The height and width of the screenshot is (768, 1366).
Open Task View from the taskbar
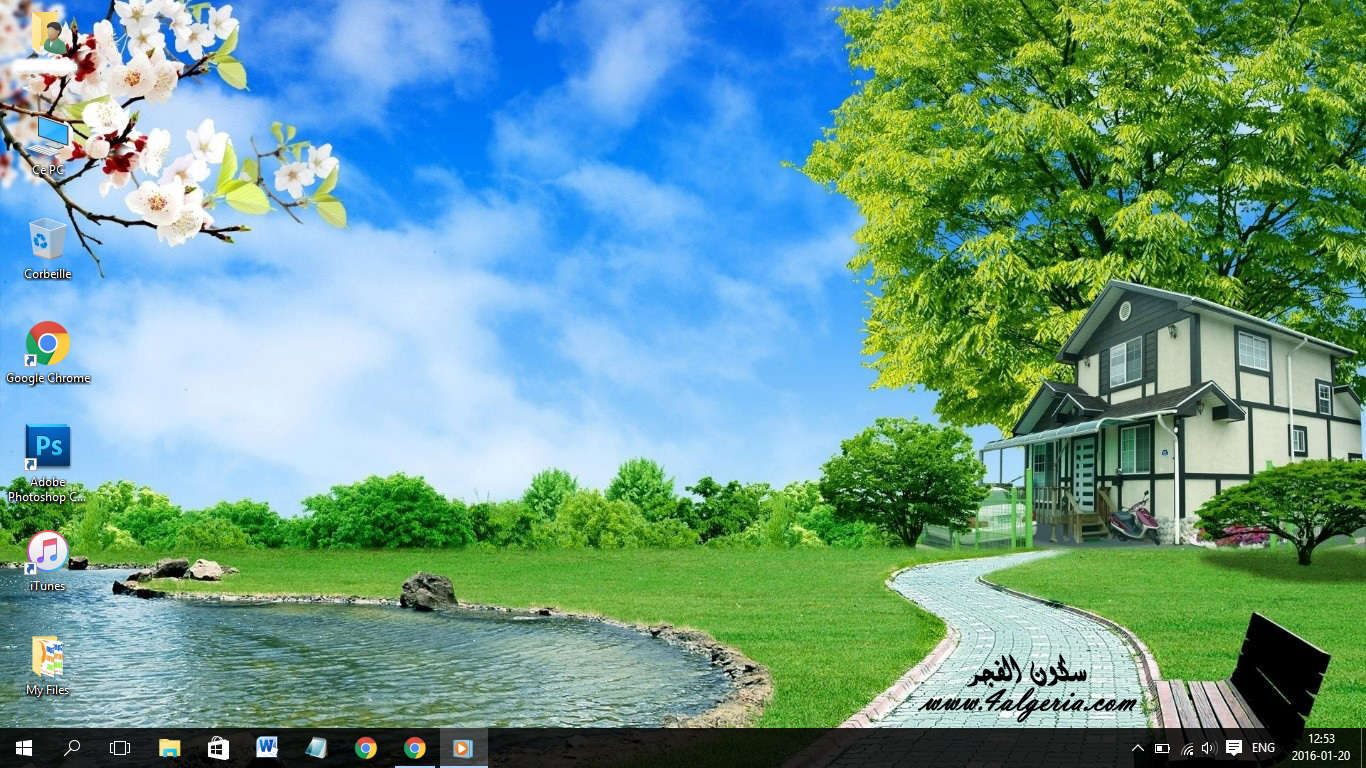[120, 748]
